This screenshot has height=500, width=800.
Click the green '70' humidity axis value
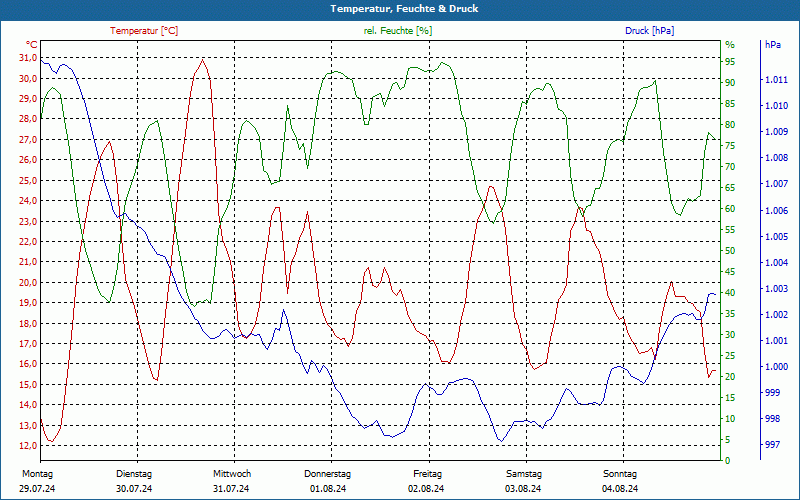pos(730,167)
